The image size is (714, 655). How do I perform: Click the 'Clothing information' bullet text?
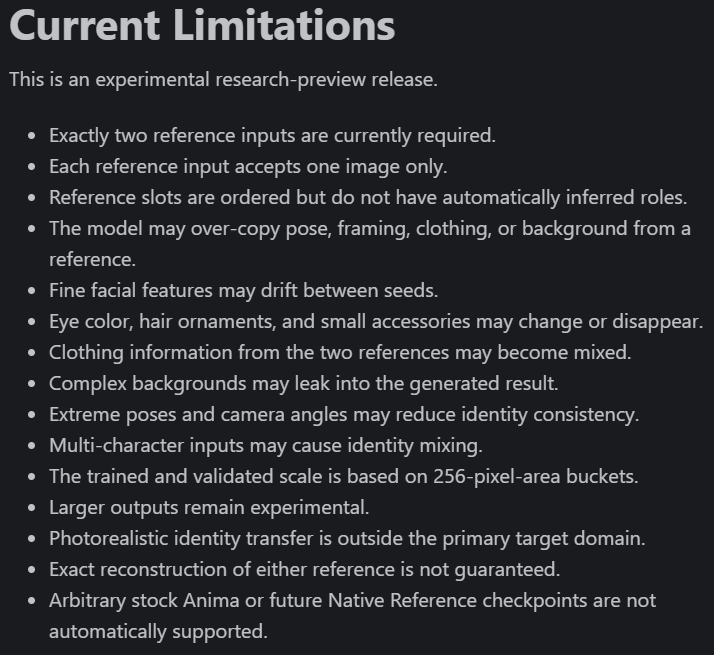340,353
